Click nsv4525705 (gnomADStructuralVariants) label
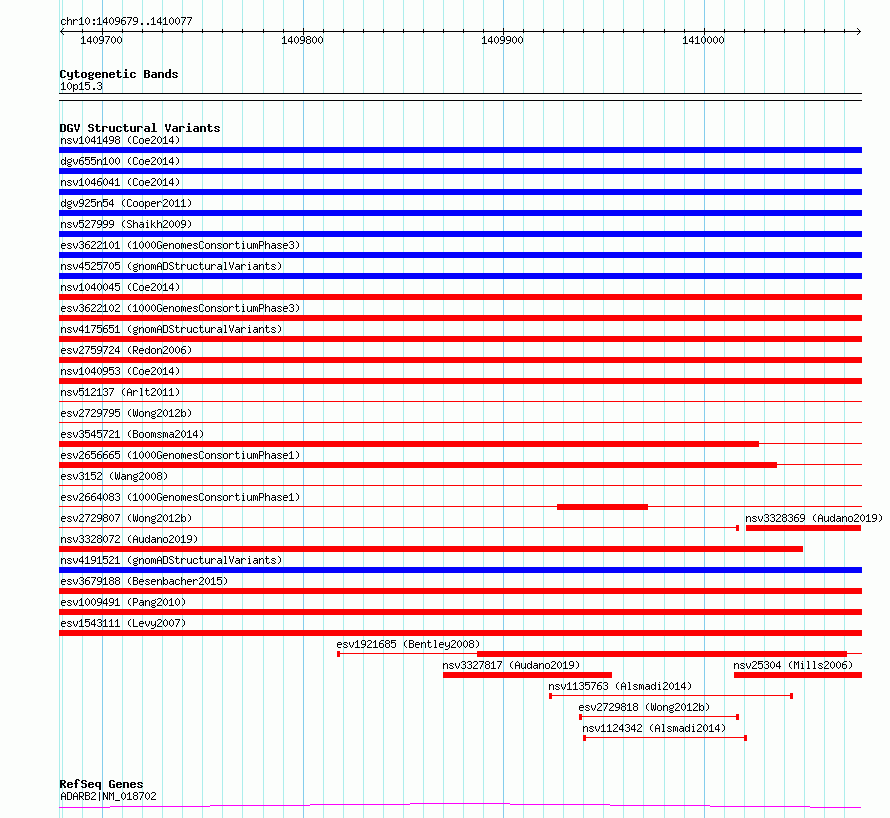This screenshot has height=818, width=890. pyautogui.click(x=171, y=266)
